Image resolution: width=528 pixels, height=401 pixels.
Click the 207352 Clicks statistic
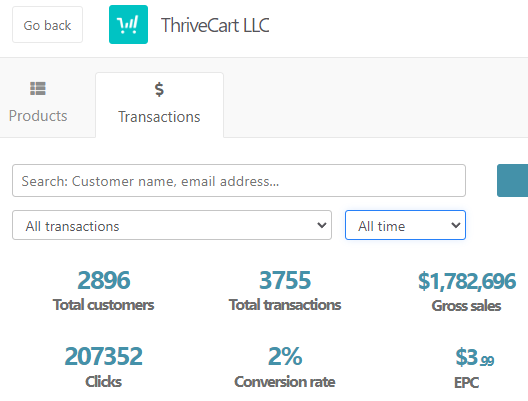(103, 357)
